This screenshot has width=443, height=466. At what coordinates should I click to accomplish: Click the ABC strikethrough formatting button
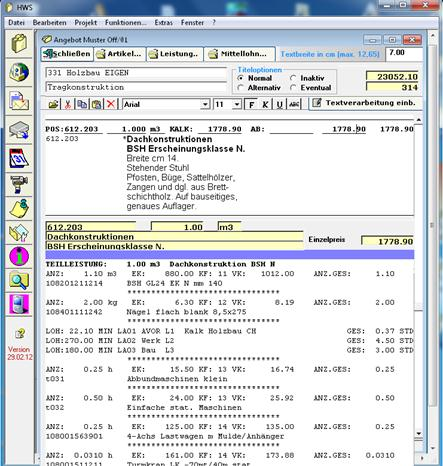point(294,104)
